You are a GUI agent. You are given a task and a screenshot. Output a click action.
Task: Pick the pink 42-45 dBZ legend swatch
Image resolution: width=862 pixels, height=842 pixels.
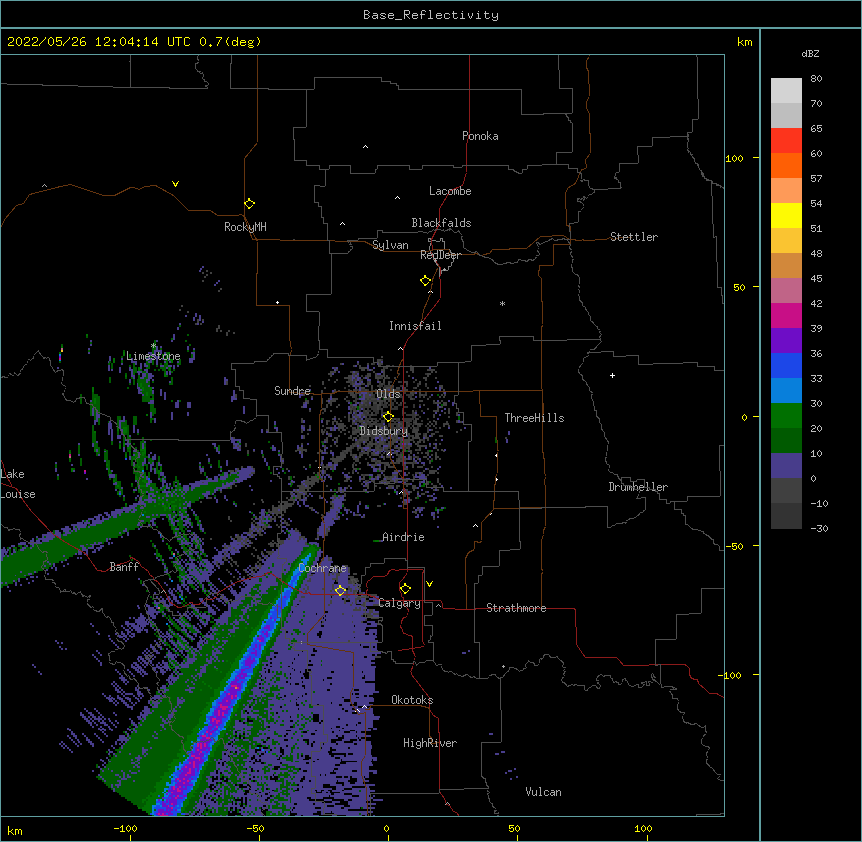tap(786, 290)
